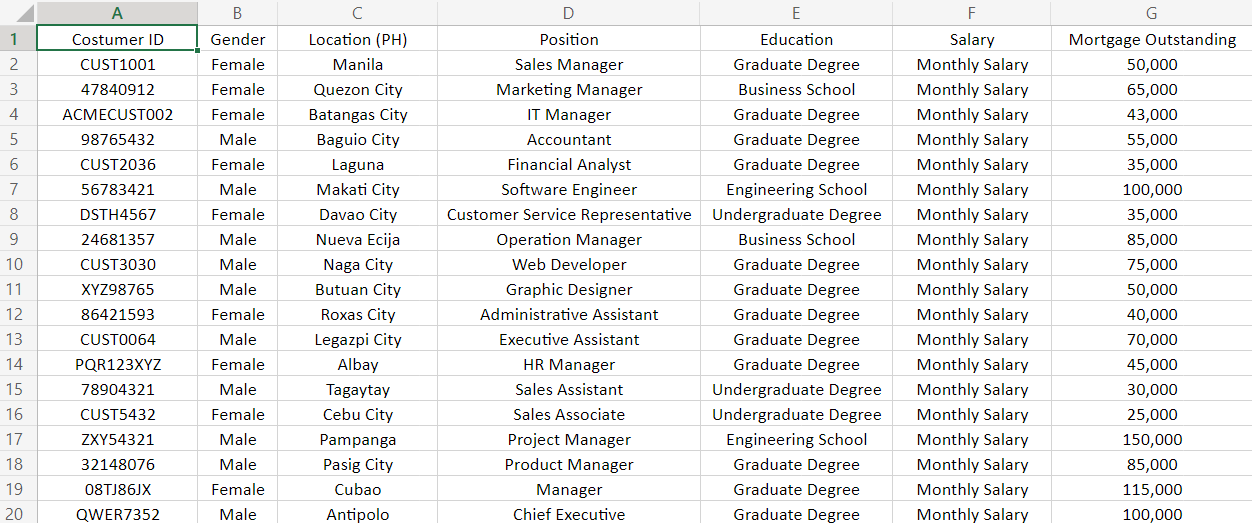
Task: Click the Customer Service Representative cell
Action: [569, 215]
